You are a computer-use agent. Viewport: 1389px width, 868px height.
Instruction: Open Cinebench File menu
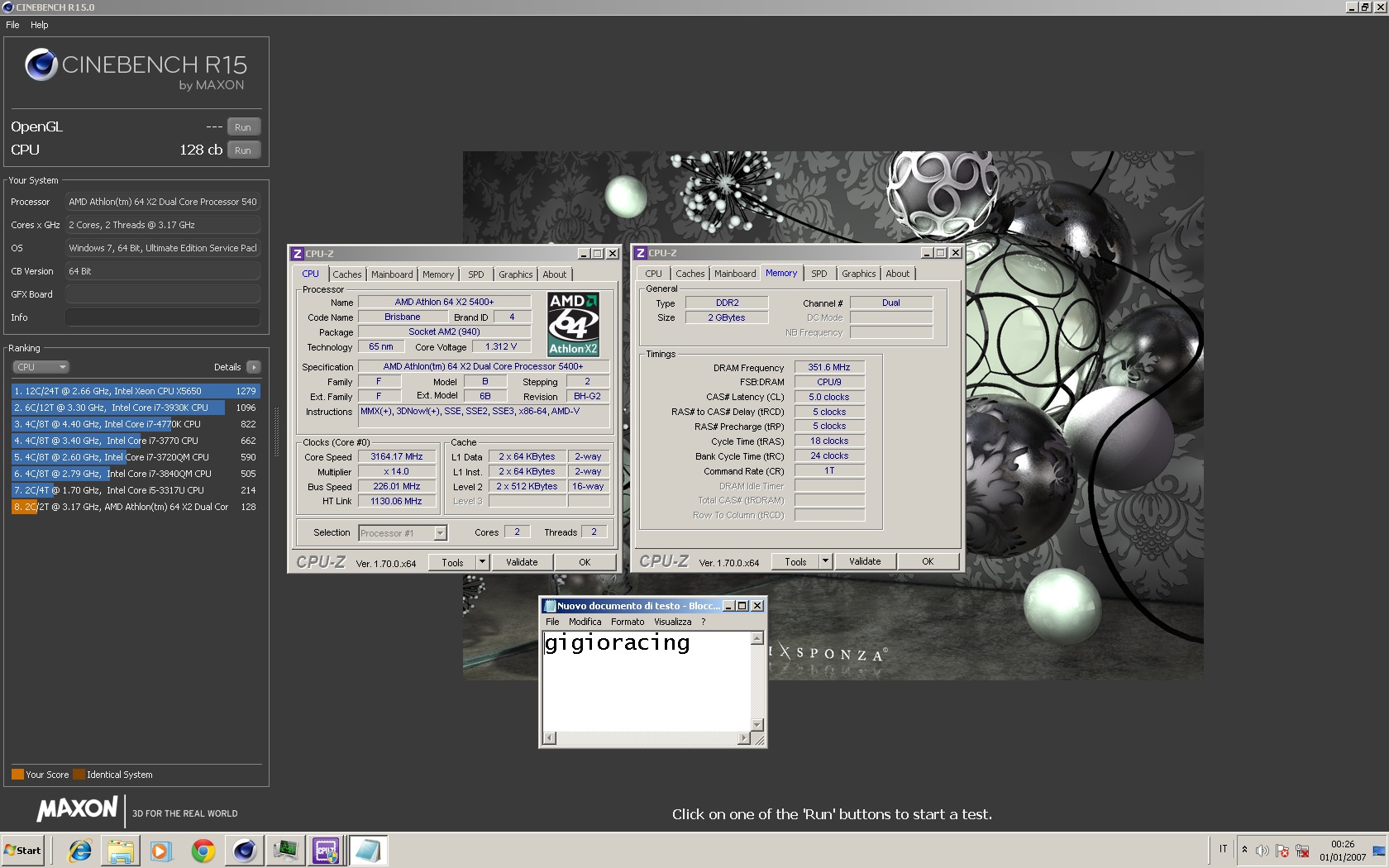(12, 25)
